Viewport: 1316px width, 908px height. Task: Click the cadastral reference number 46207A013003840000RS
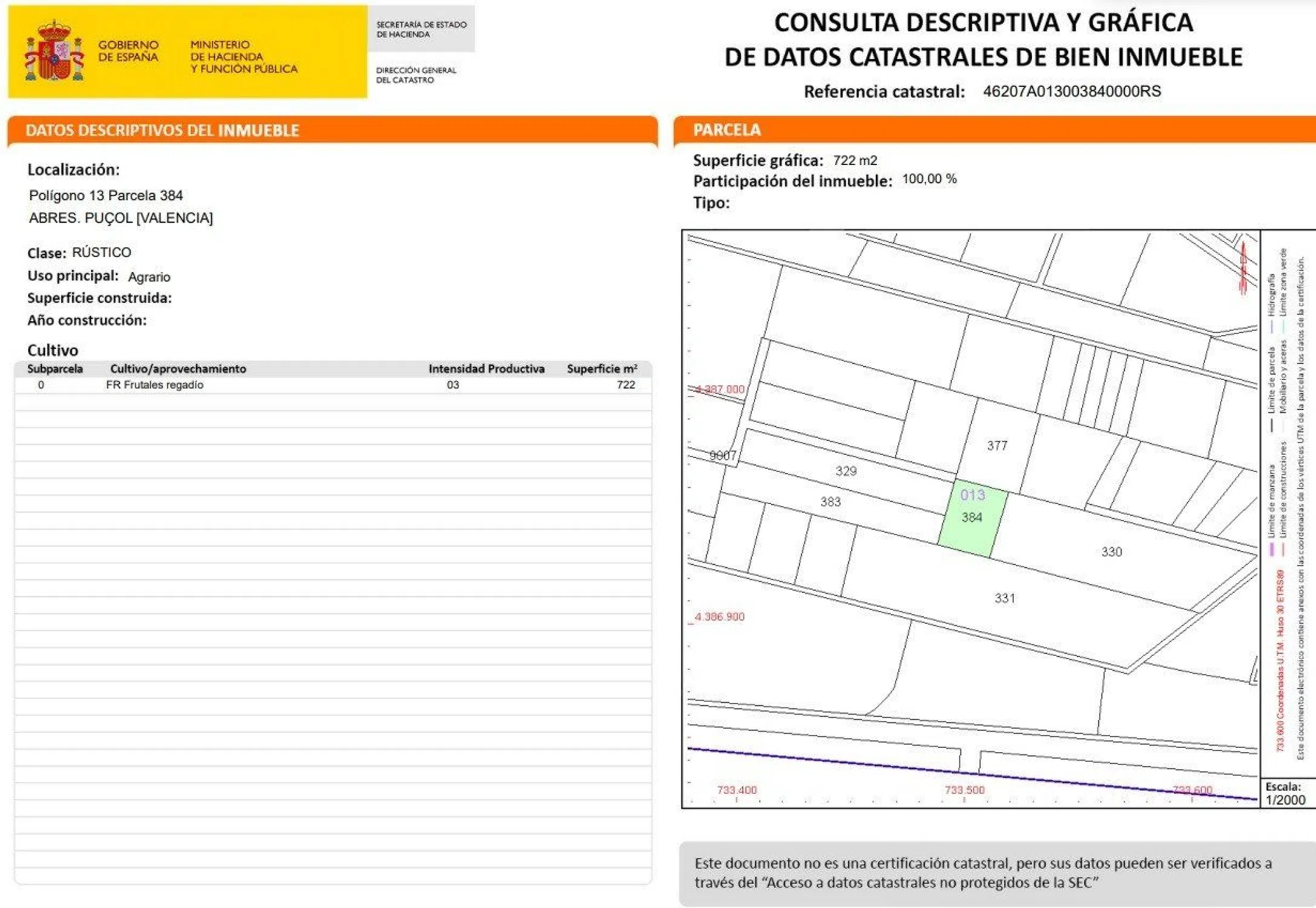click(1072, 91)
